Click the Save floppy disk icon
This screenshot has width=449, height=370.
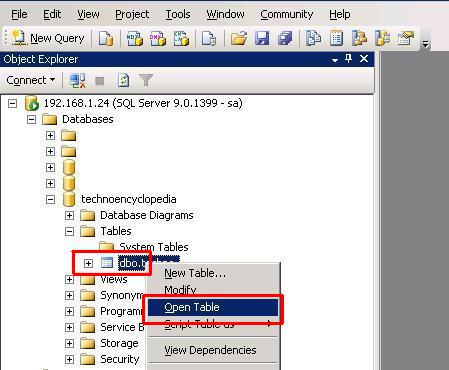tap(262, 38)
